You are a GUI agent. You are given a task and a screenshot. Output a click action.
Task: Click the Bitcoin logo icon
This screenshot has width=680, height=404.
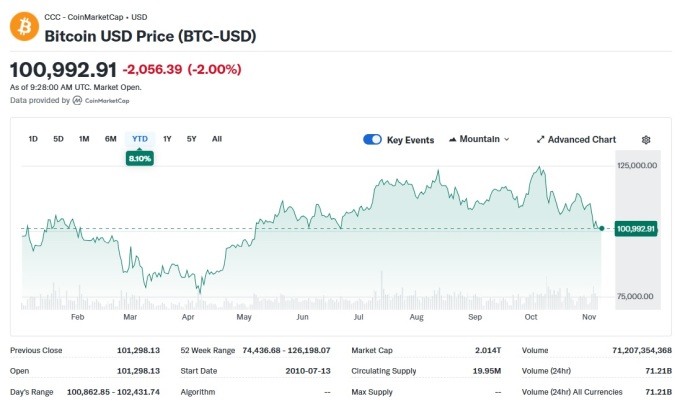pyautogui.click(x=24, y=27)
